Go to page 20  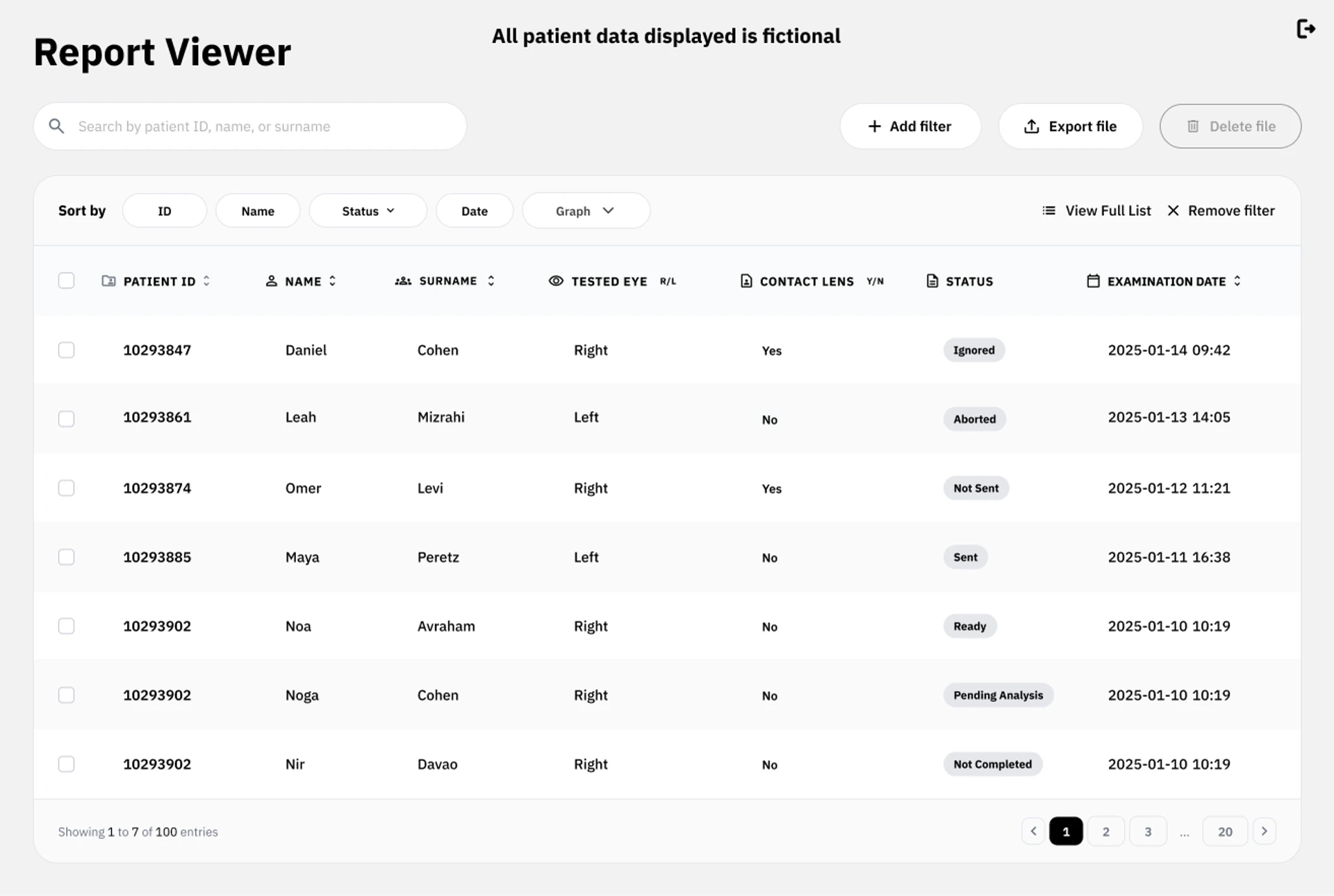1225,831
